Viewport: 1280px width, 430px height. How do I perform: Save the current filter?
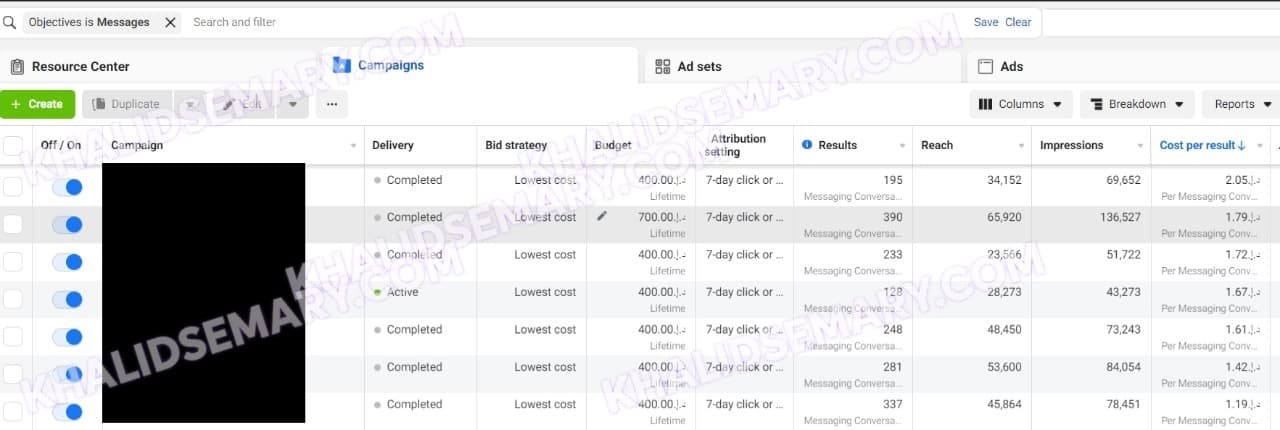point(986,22)
